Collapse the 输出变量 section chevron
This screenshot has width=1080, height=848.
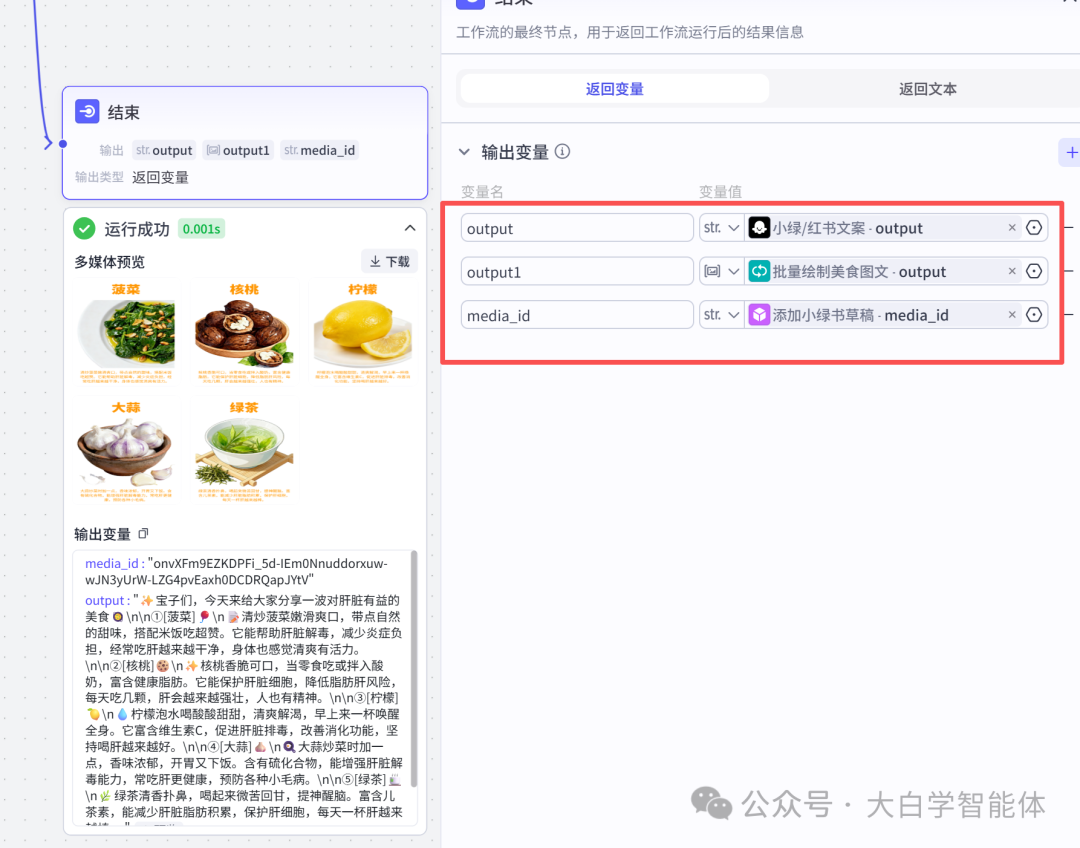(x=463, y=152)
